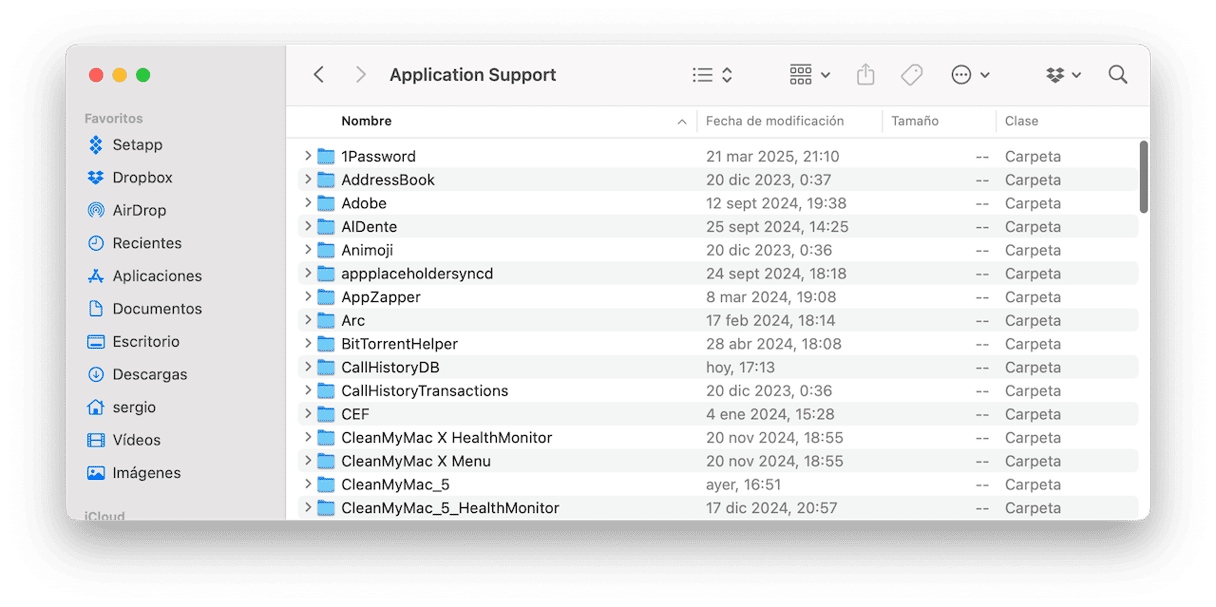Go back with the left chevron button
The image size is (1216, 607).
coord(319,75)
